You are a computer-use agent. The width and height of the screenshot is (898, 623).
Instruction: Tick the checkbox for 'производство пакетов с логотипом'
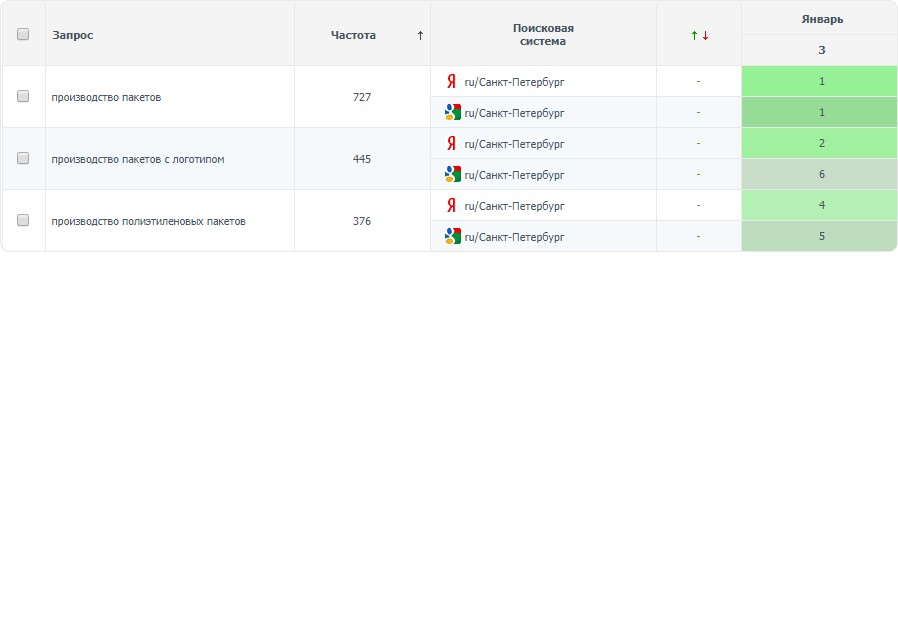23,158
